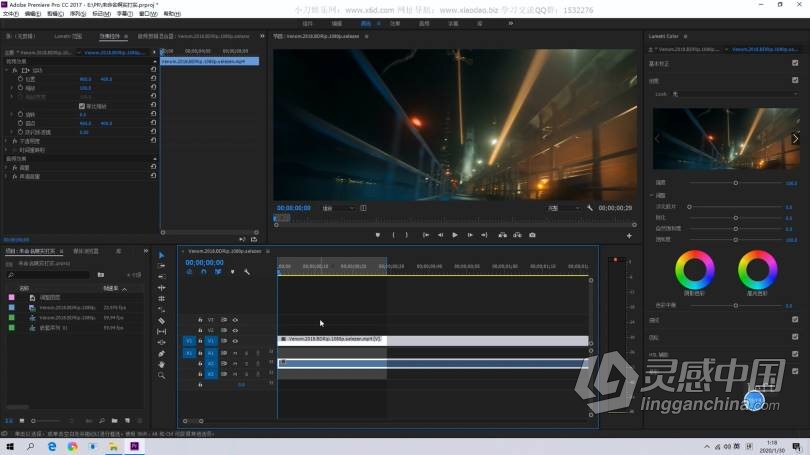Click Go to Out point button

click(x=485, y=235)
